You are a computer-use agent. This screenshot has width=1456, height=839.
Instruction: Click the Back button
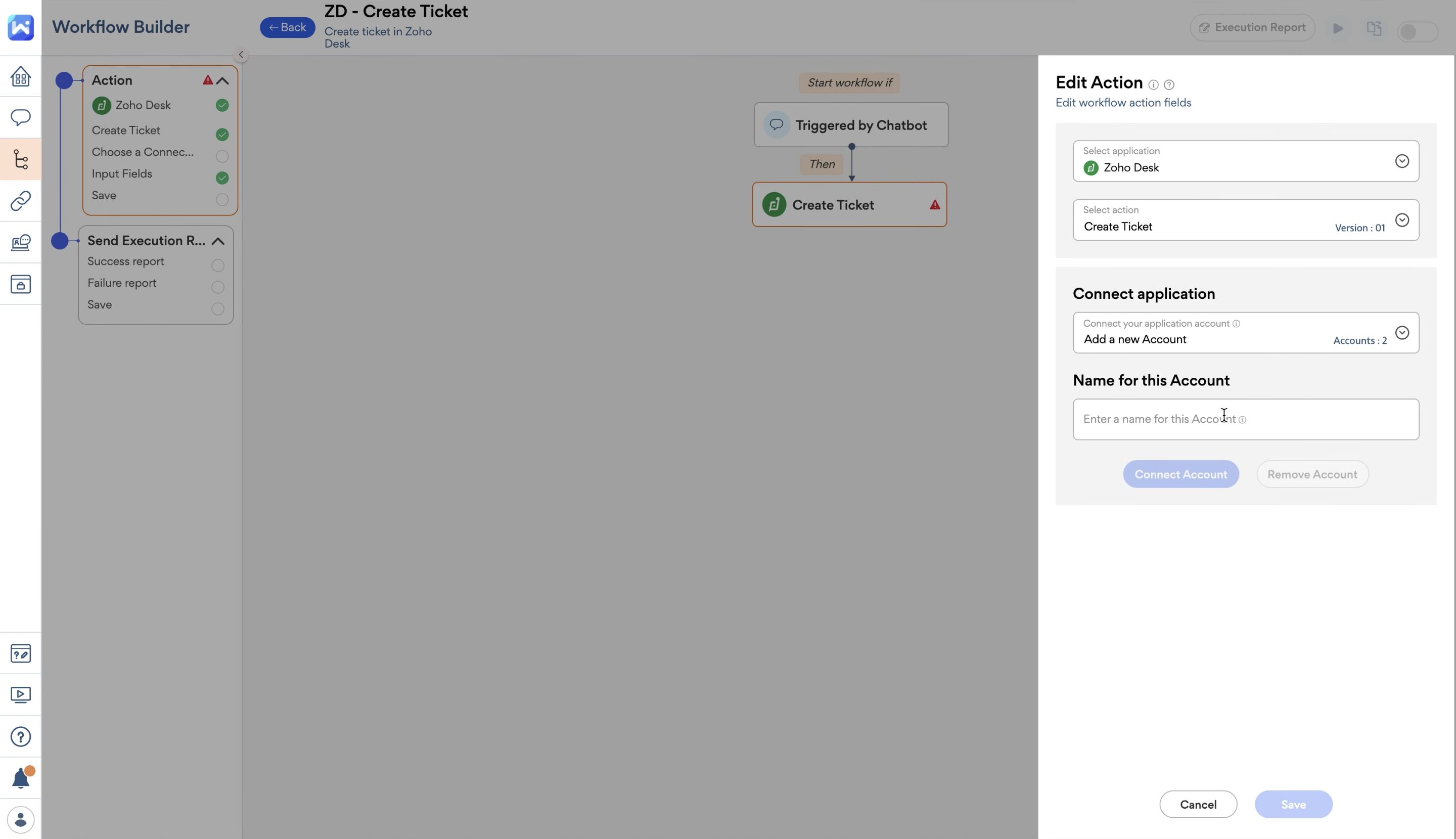point(287,28)
